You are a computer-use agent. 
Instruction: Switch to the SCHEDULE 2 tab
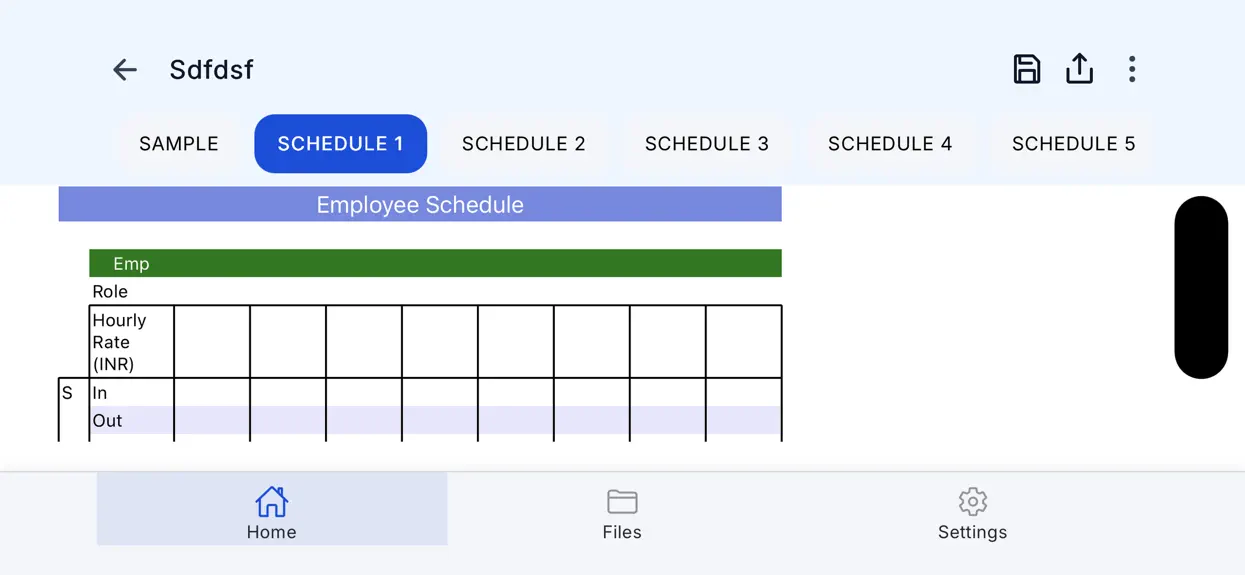[524, 144]
